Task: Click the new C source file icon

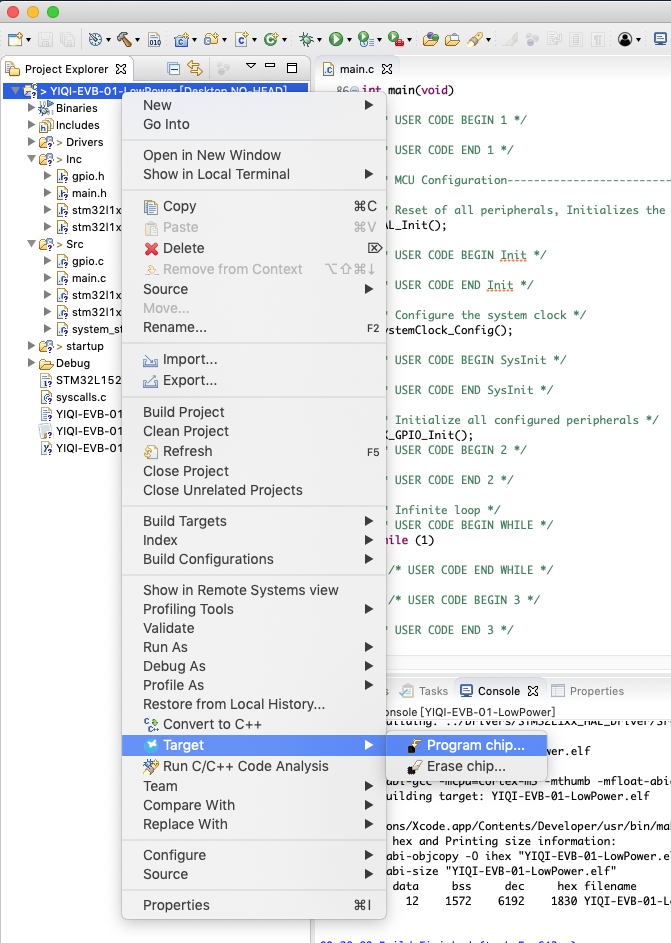Action: (241, 40)
